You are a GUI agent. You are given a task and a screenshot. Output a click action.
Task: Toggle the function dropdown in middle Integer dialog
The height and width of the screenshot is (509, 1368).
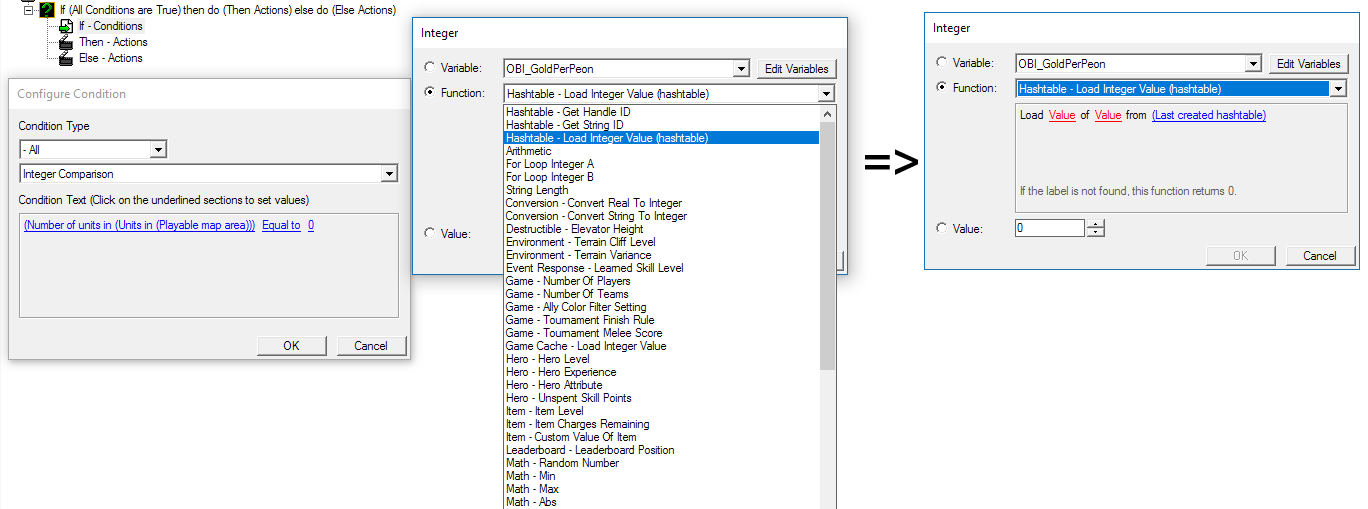click(x=825, y=94)
